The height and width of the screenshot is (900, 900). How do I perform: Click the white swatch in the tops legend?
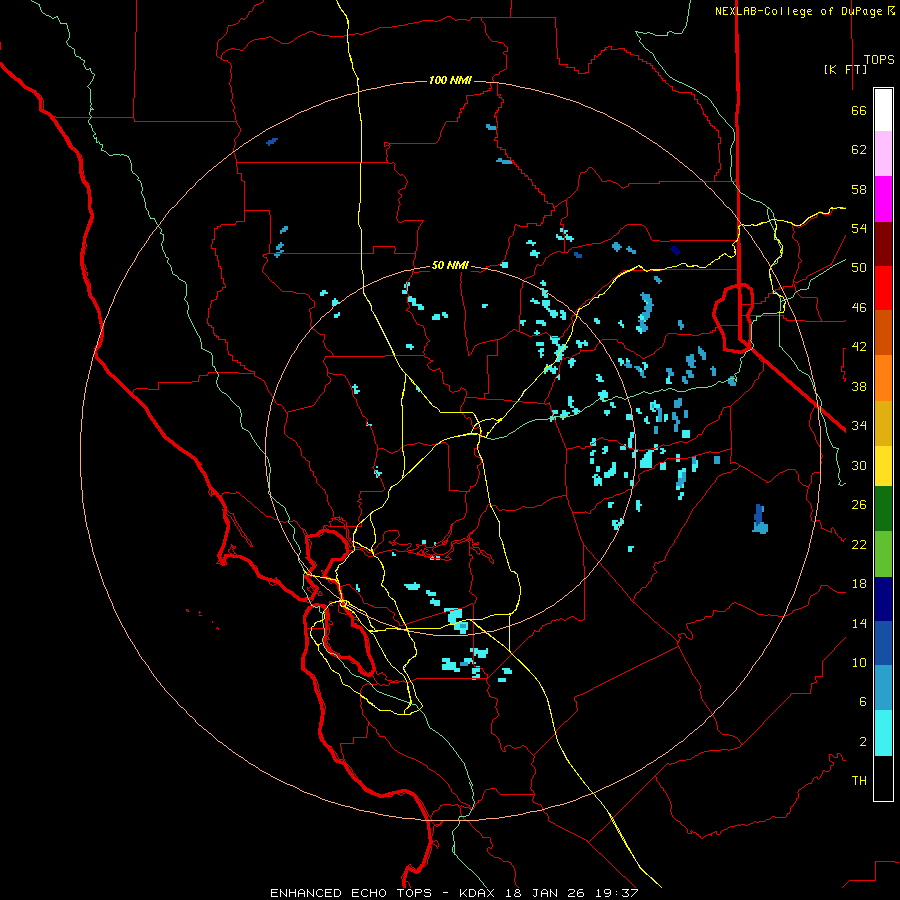pos(883,110)
